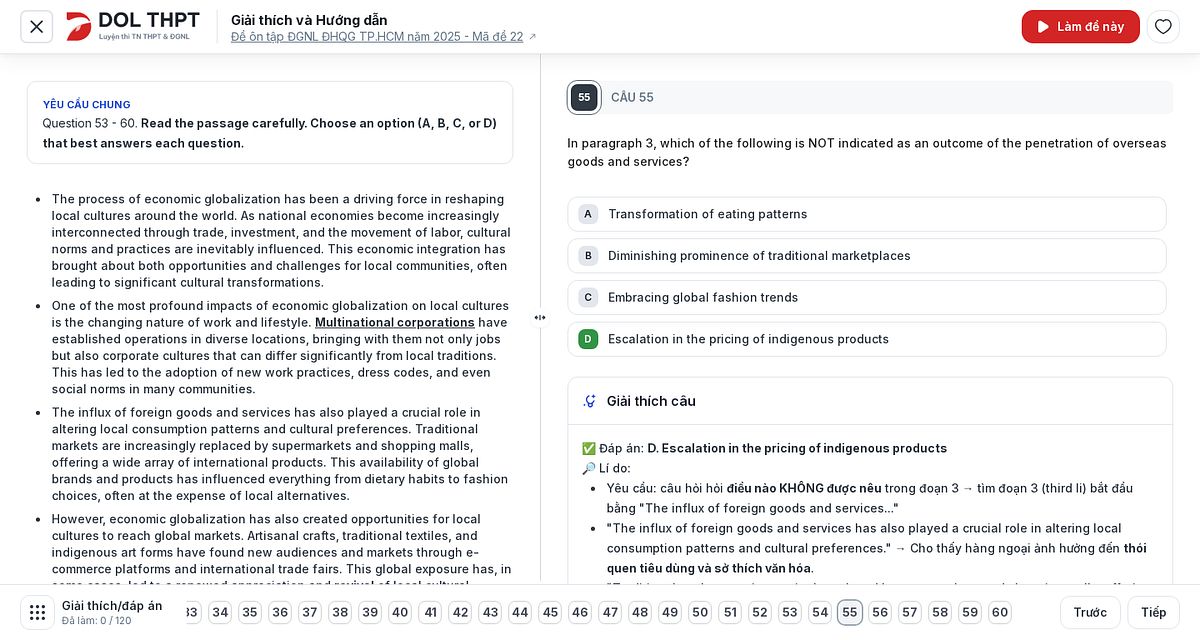Select answer D Escalation in pricing
Image resolution: width=1200 pixels, height=640 pixels.
tap(866, 339)
